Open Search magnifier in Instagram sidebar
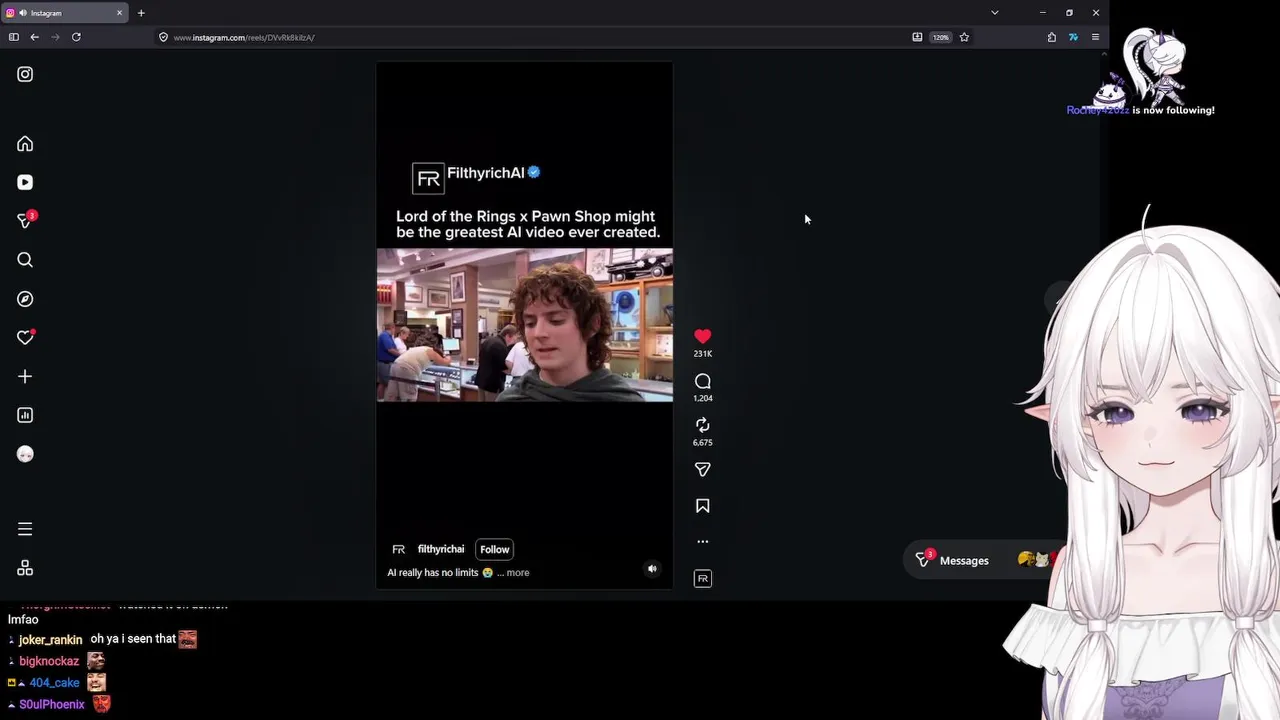The height and width of the screenshot is (720, 1280). click(x=25, y=260)
